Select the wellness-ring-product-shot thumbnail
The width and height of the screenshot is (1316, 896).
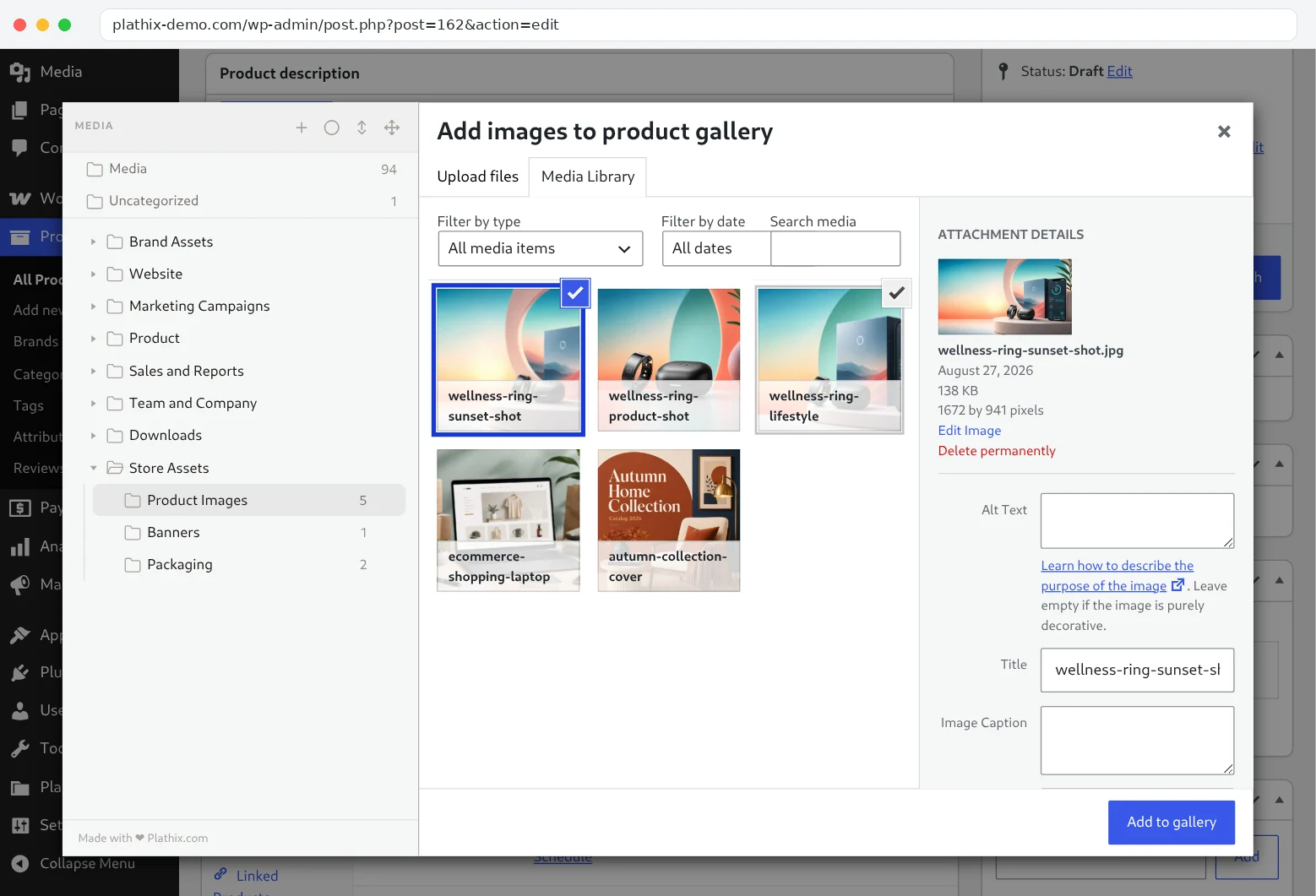click(669, 360)
